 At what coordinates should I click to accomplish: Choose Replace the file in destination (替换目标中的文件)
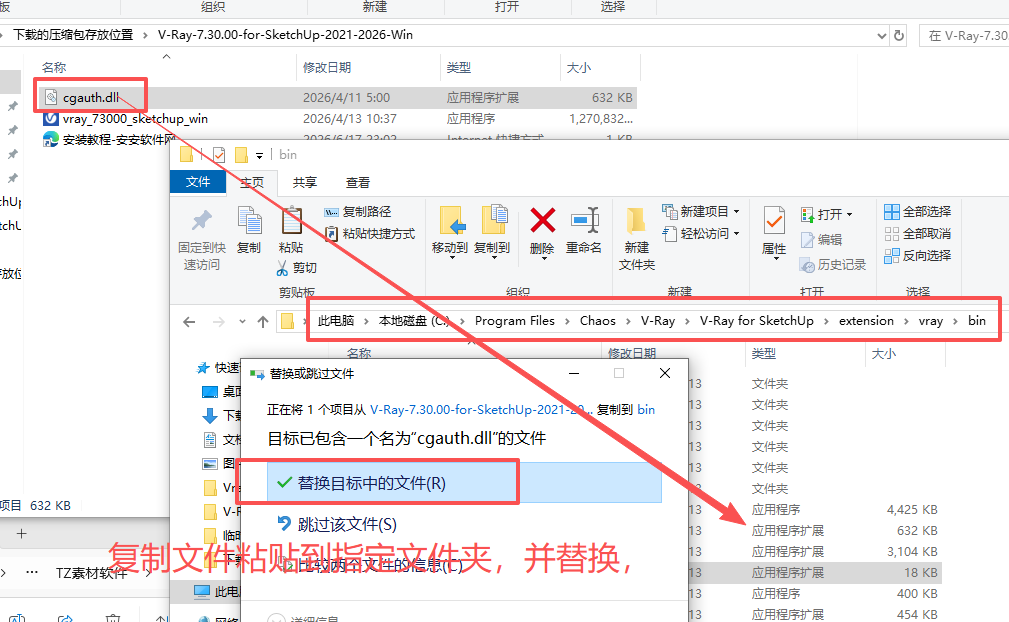[x=465, y=482]
